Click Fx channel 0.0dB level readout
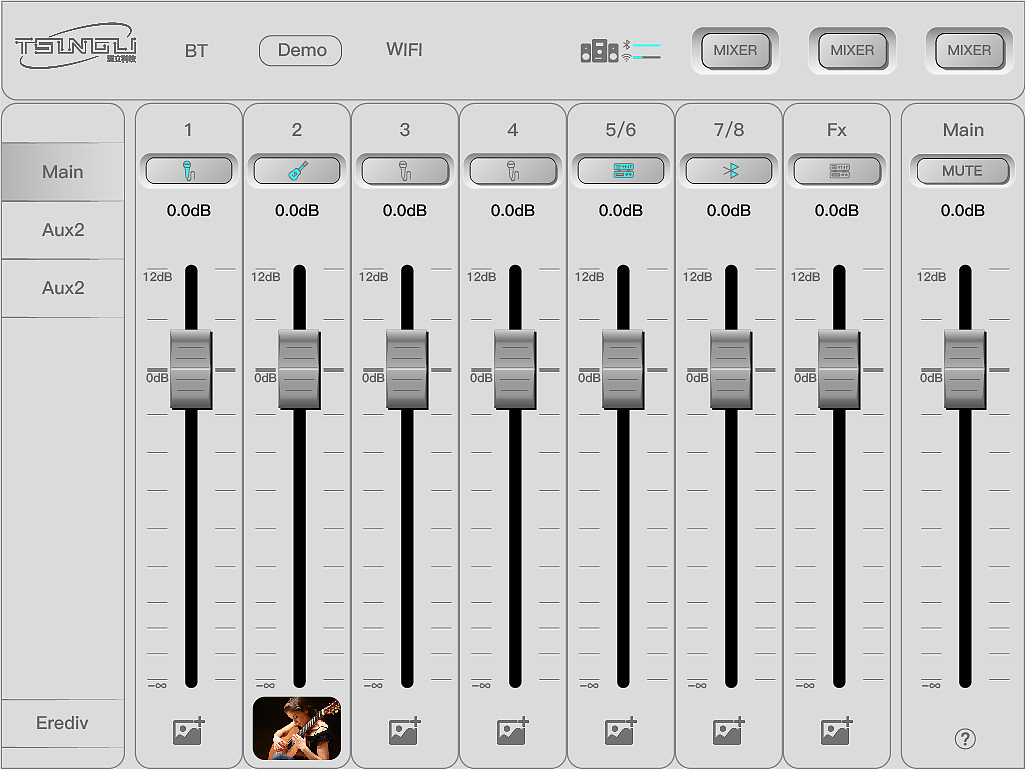Screen dimensions: 1025x769 [x=837, y=211]
